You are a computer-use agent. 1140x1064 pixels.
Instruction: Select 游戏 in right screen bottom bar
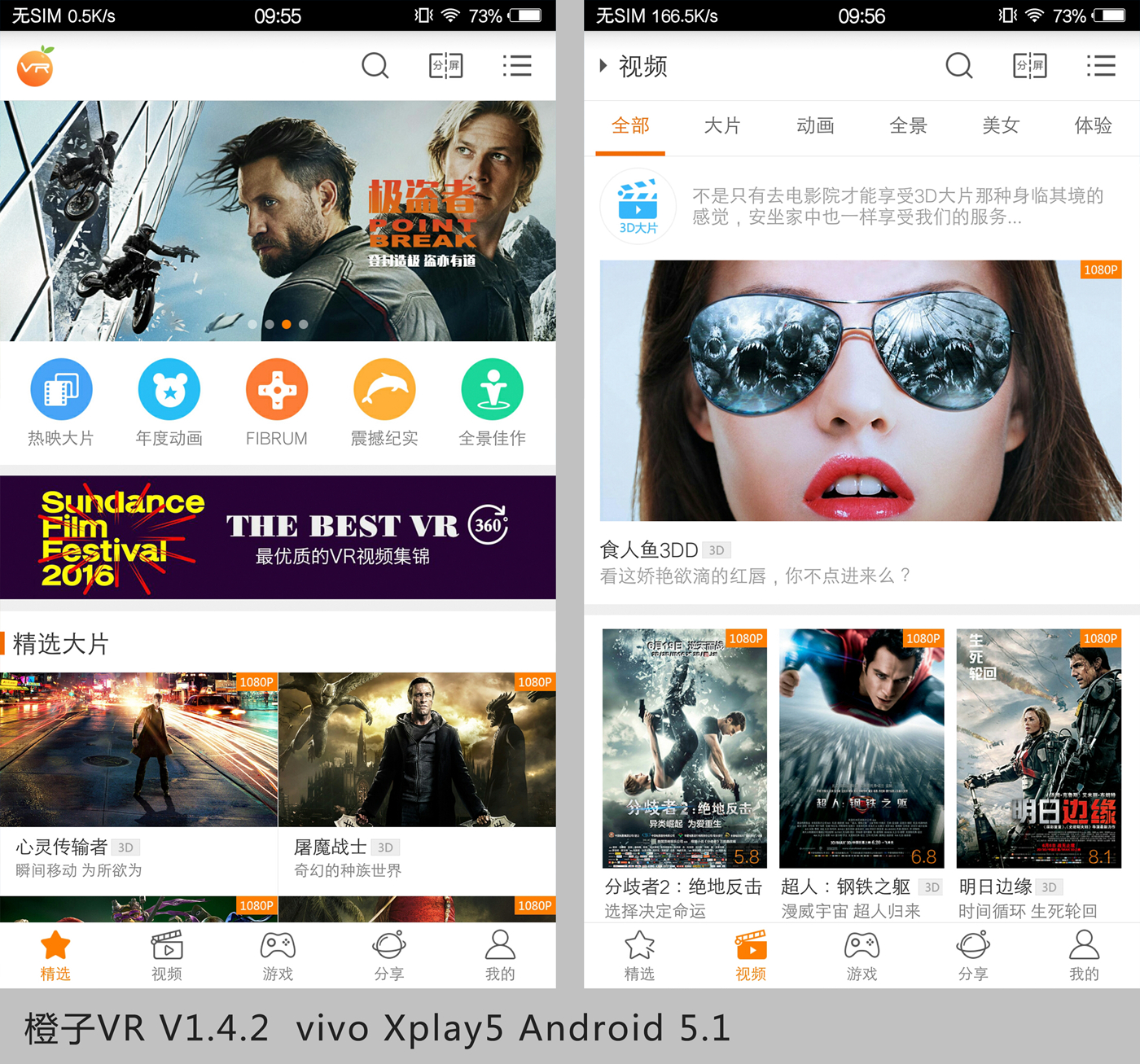862,956
